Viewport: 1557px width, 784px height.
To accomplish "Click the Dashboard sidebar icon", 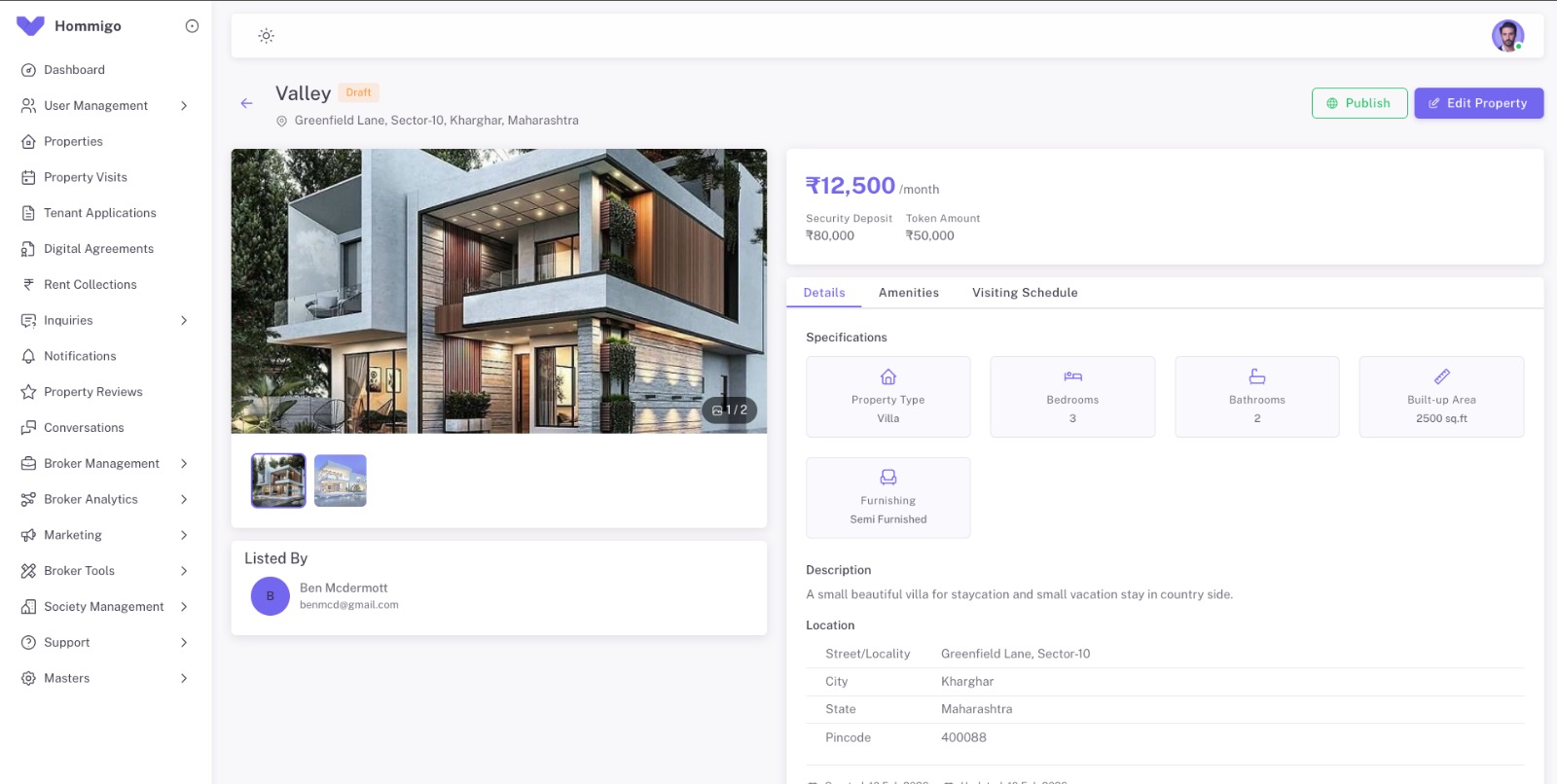I will pos(28,70).
